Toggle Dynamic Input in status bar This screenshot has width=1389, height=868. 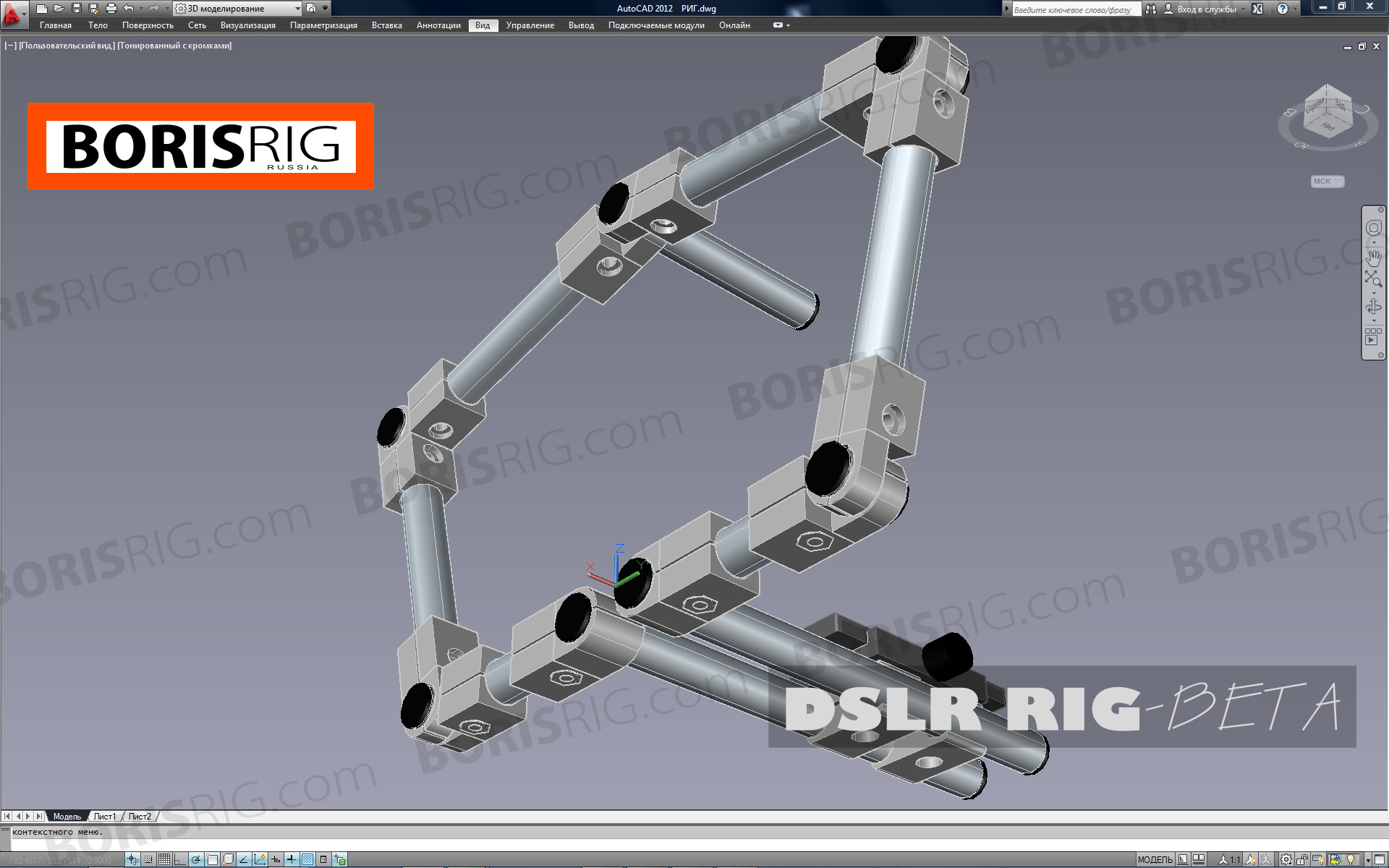pyautogui.click(x=276, y=859)
